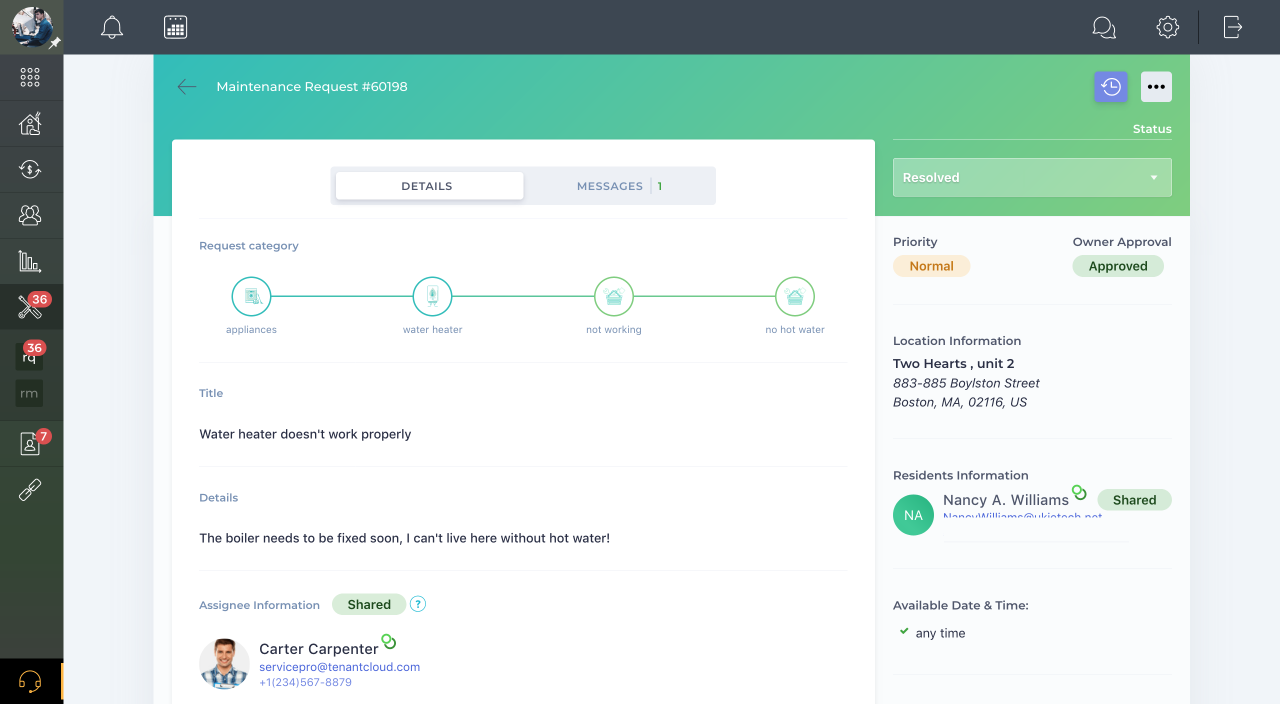The image size is (1280, 704).
Task: View request history via the clock icon
Action: pos(1110,86)
